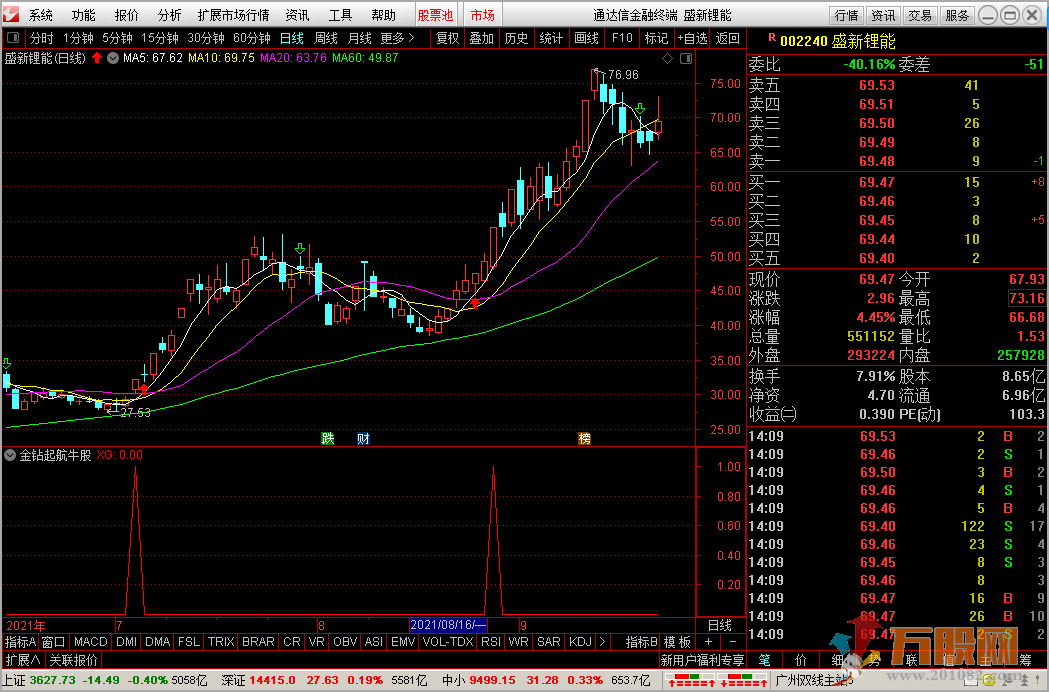1049x692 pixels.
Task: Select the KDJ indicator tab
Action: [580, 642]
